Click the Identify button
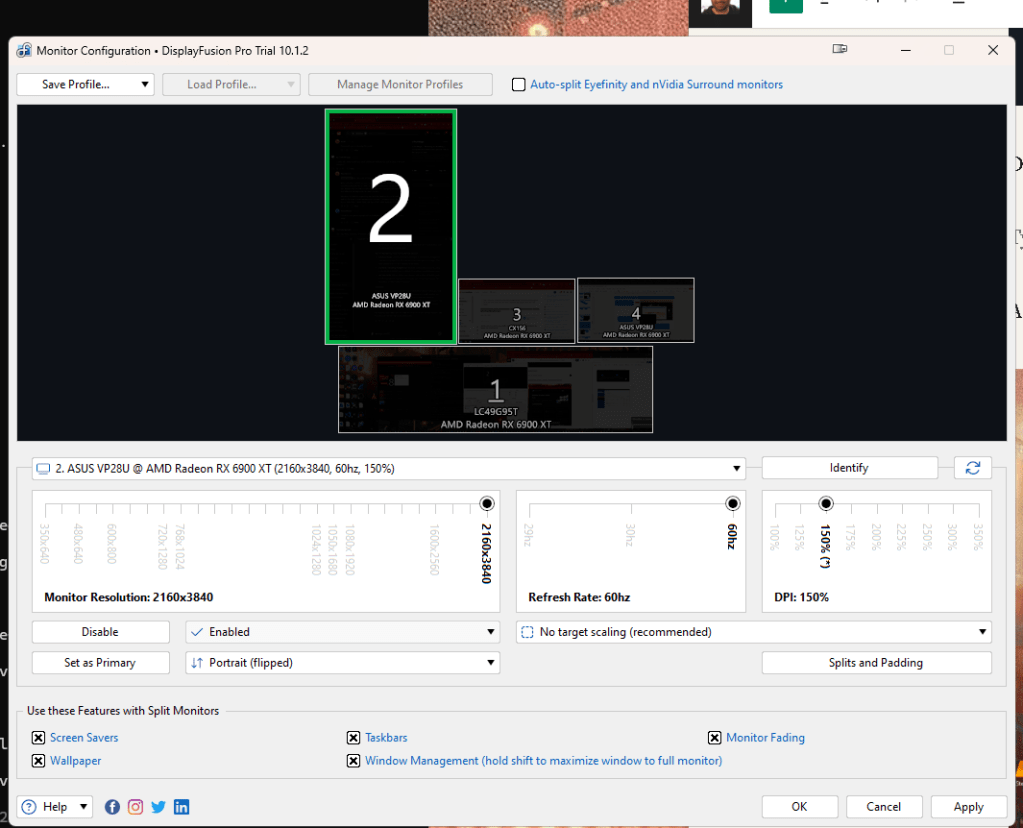The image size is (1023, 828). (849, 468)
